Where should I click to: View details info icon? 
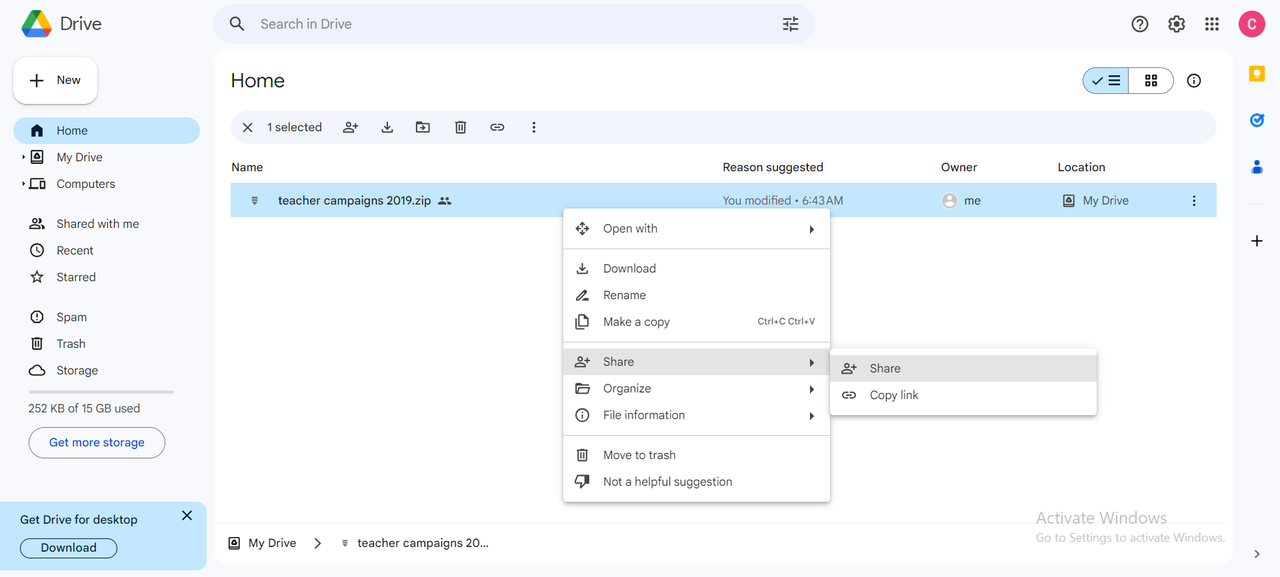tap(1194, 81)
